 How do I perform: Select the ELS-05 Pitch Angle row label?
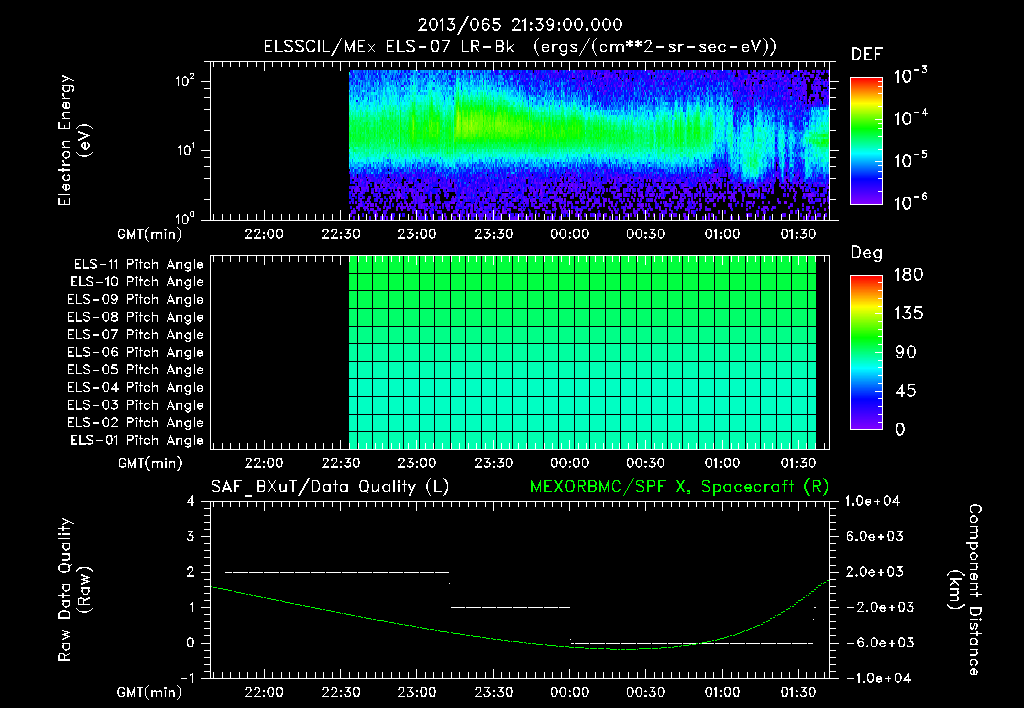coord(135,370)
